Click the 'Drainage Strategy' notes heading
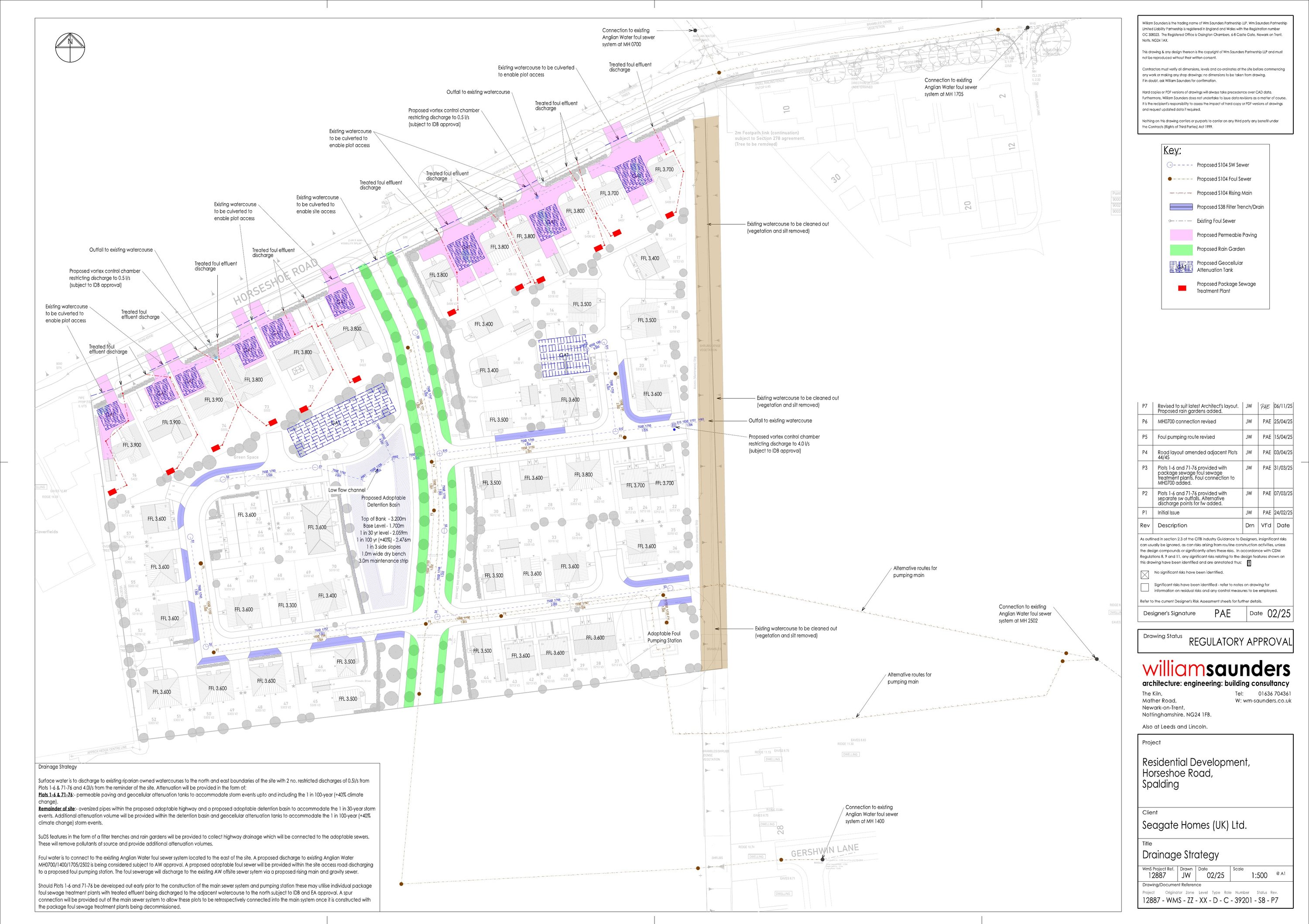Image resolution: width=1309 pixels, height=924 pixels. pyautogui.click(x=58, y=767)
